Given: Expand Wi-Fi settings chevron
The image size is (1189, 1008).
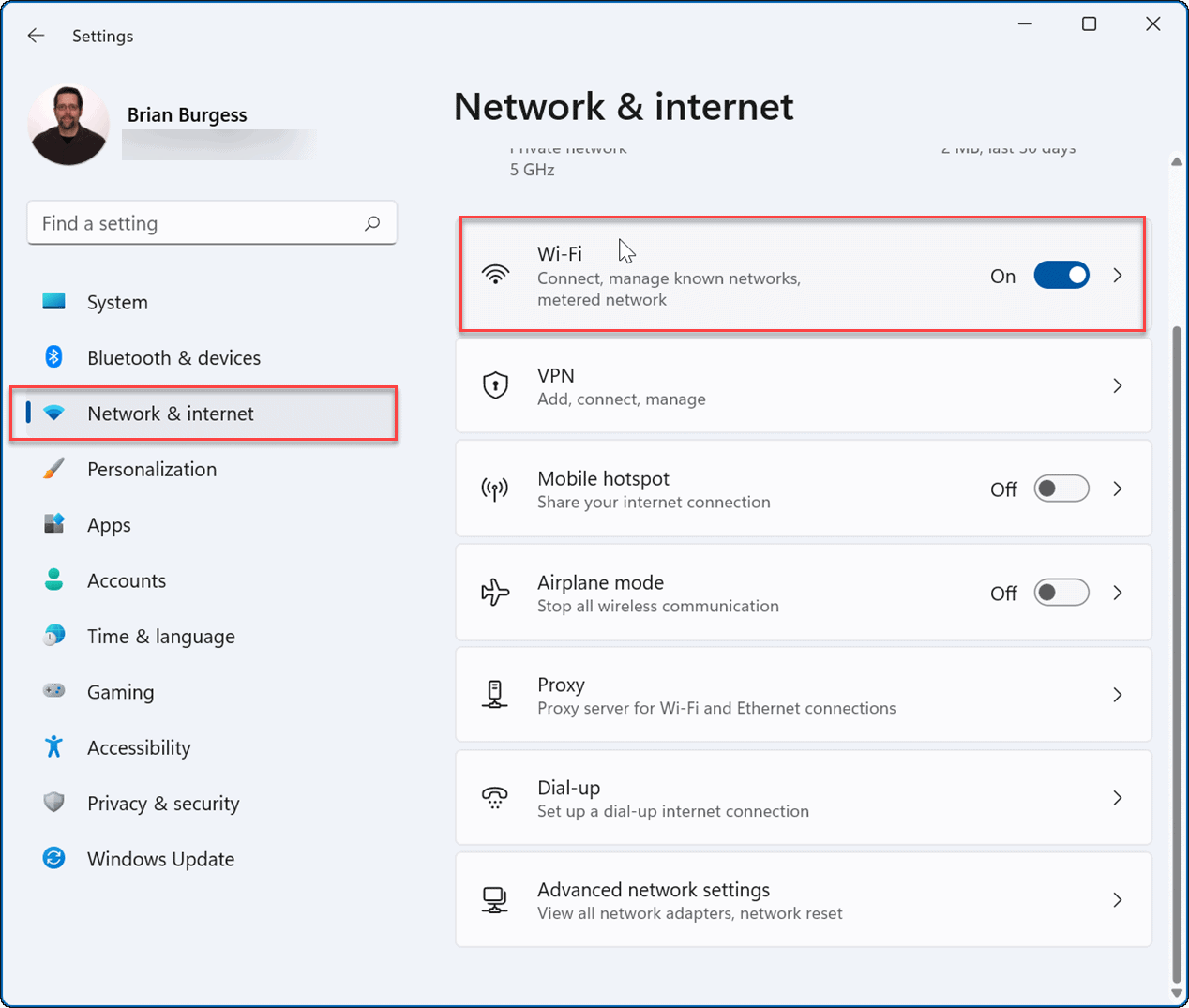Looking at the screenshot, I should click(x=1118, y=276).
